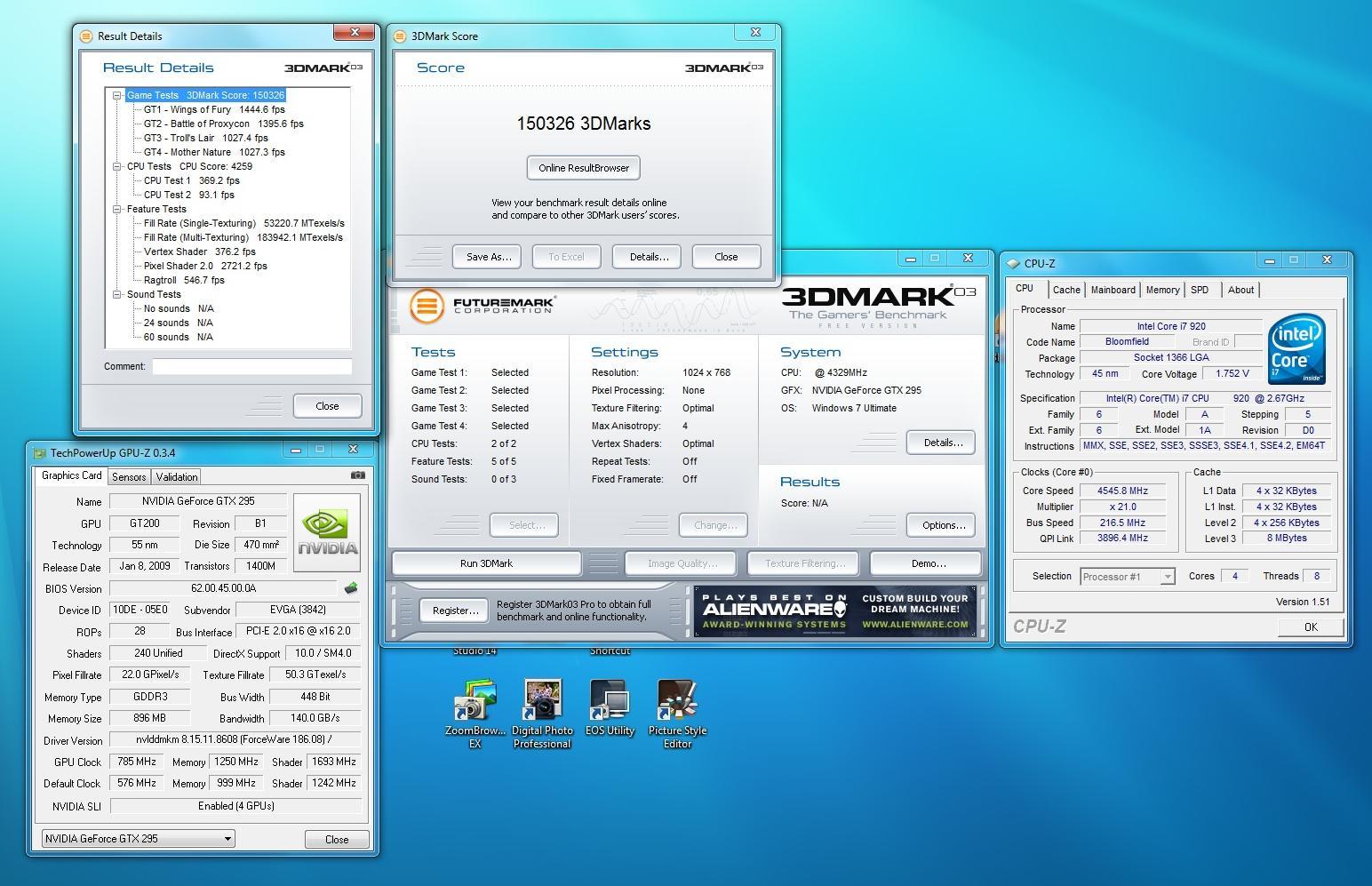Open the About tab in CPU-Z
The height and width of the screenshot is (886, 1372).
(1240, 290)
